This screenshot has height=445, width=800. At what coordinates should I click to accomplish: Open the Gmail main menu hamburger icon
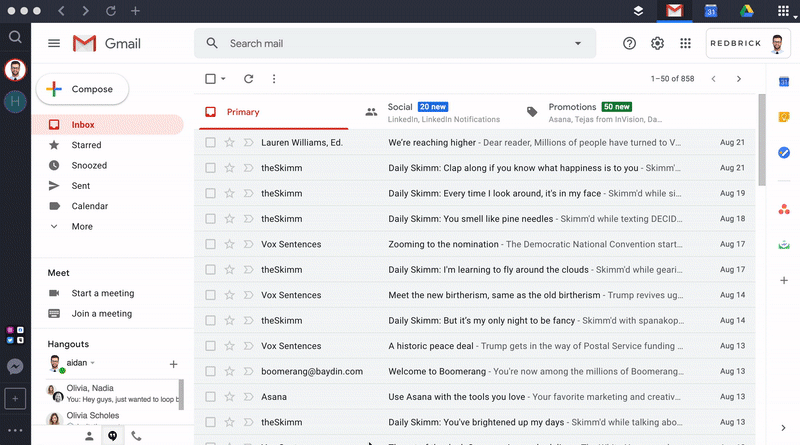coord(54,43)
